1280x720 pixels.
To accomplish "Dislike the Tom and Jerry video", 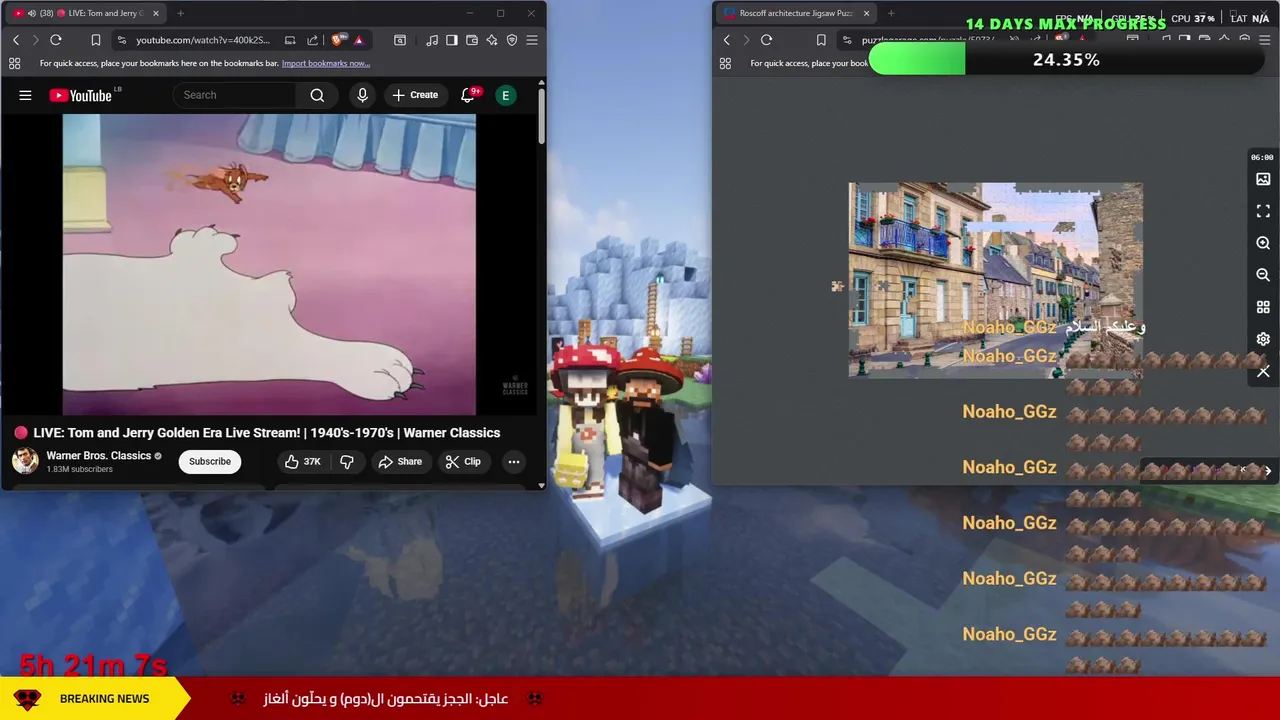I will [347, 461].
